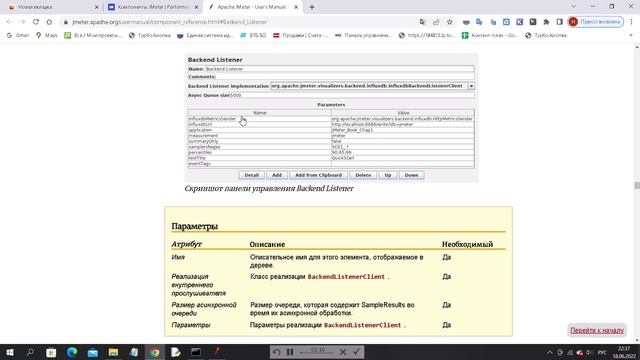Screen dimensions: 640x360
Task: Open Microsoft Edge from the taskbar
Action: 72,352
